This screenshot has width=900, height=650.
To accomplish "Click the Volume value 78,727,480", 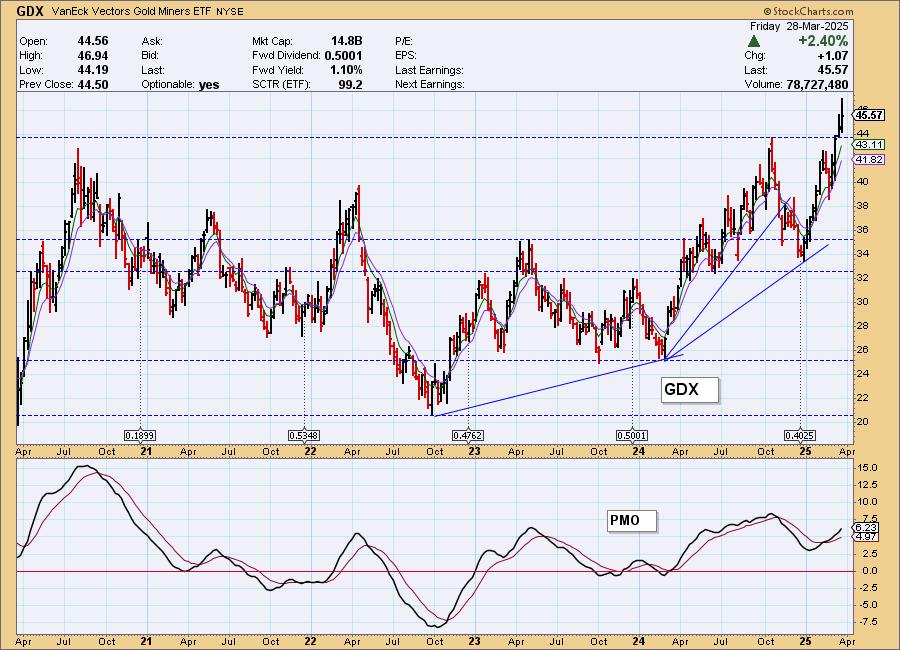I will click(816, 84).
